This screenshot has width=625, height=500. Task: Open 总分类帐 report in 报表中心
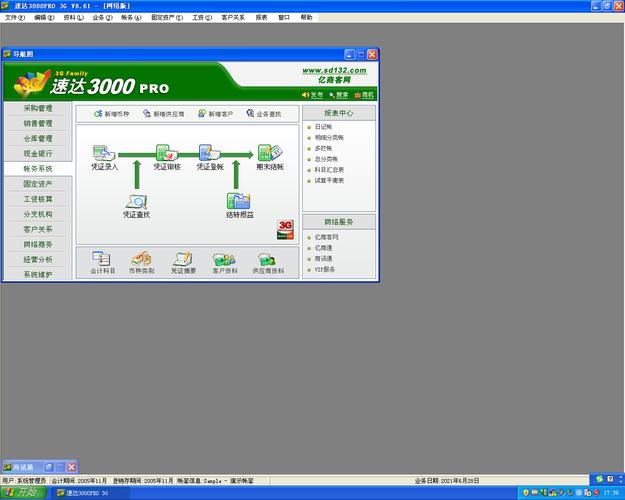pos(326,159)
